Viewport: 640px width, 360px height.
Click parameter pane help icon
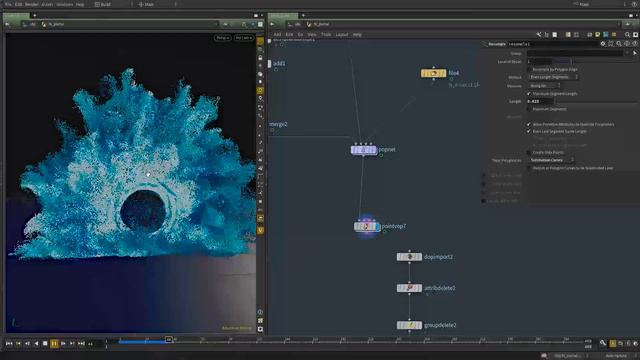(635, 44)
